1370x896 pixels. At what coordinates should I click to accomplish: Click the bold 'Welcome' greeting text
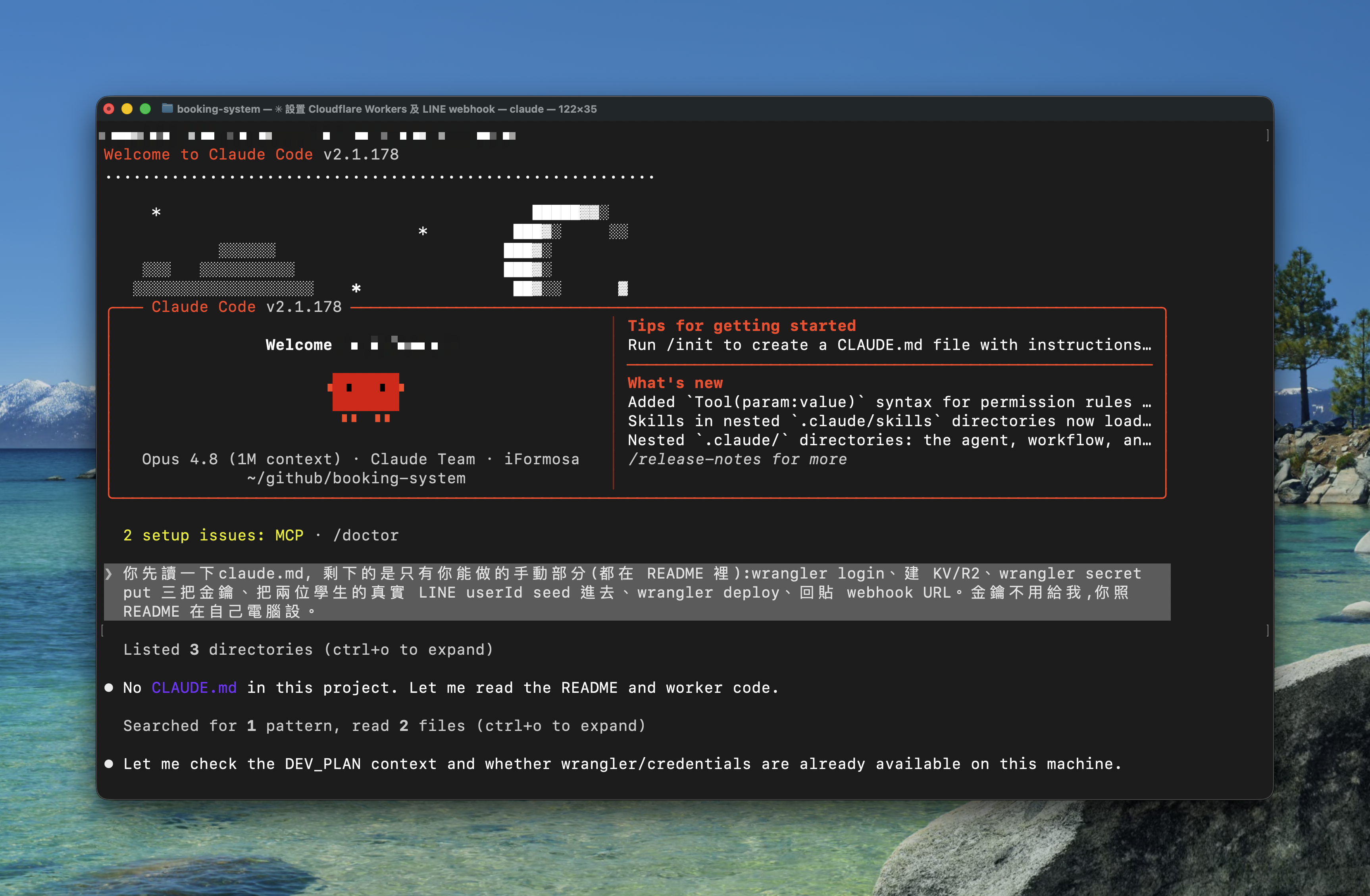pos(299,345)
